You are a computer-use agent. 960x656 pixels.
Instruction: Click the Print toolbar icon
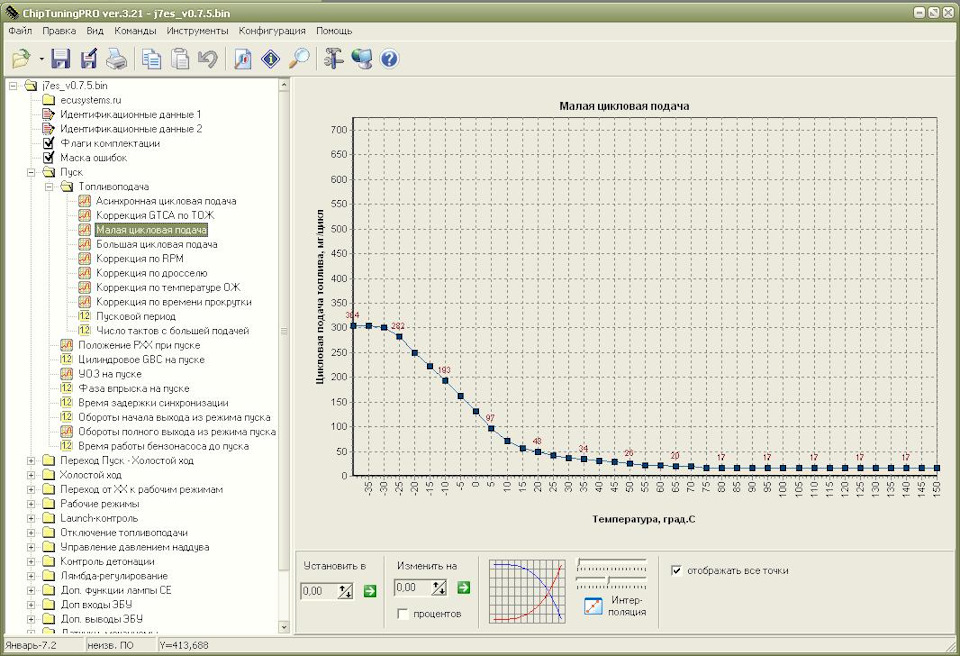[x=116, y=59]
